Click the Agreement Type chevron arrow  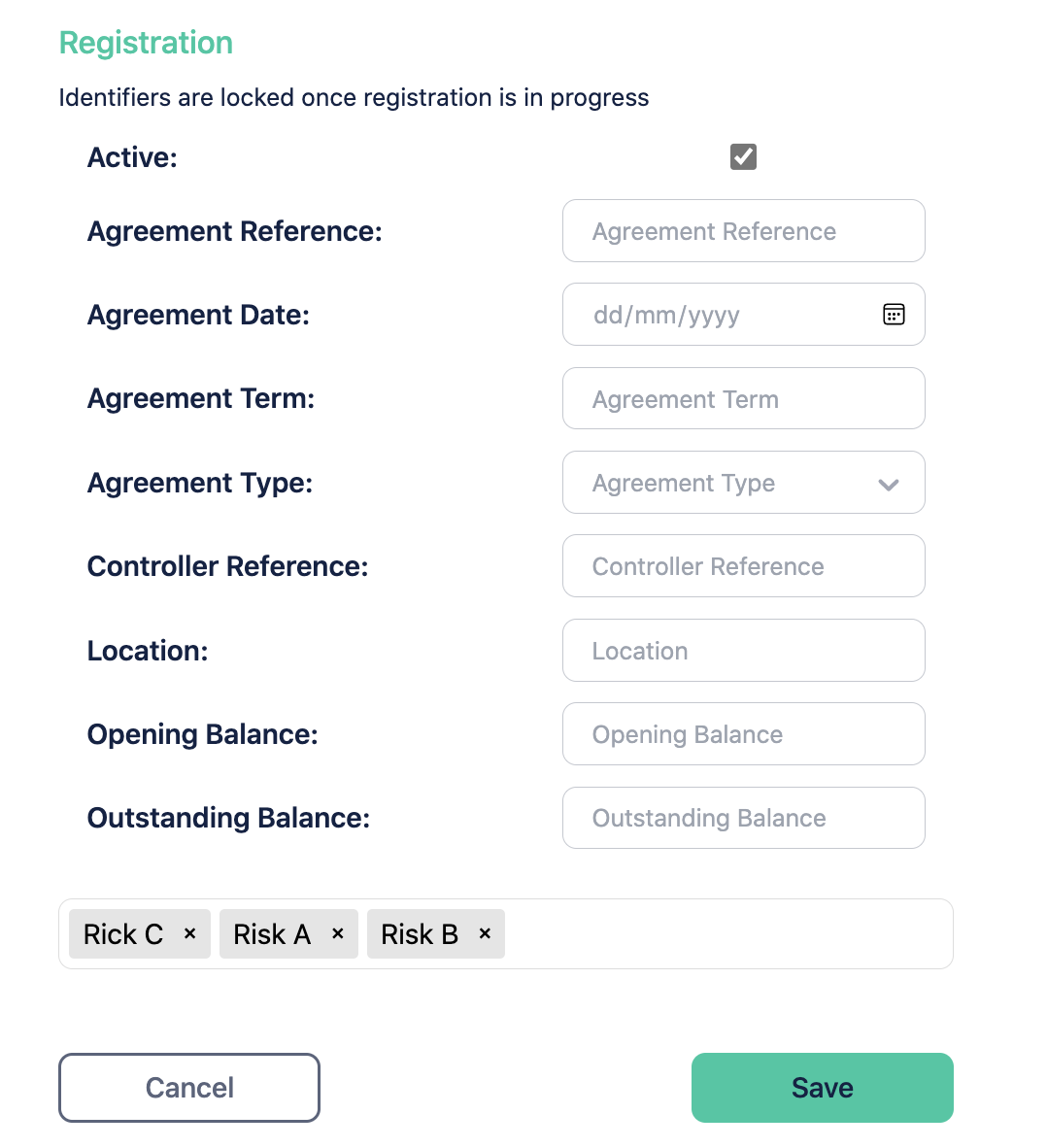coord(888,484)
